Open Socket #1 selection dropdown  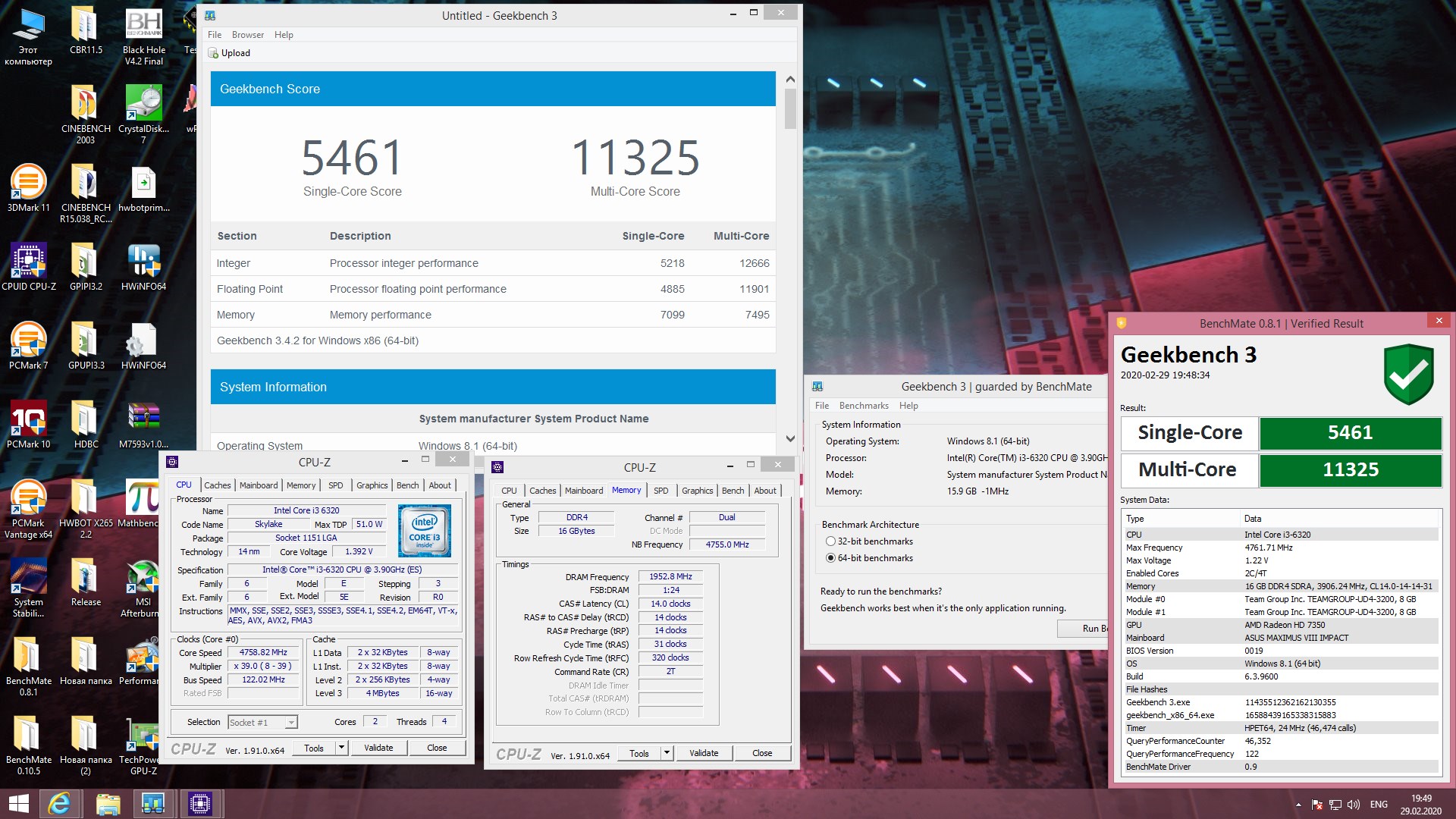click(x=262, y=723)
